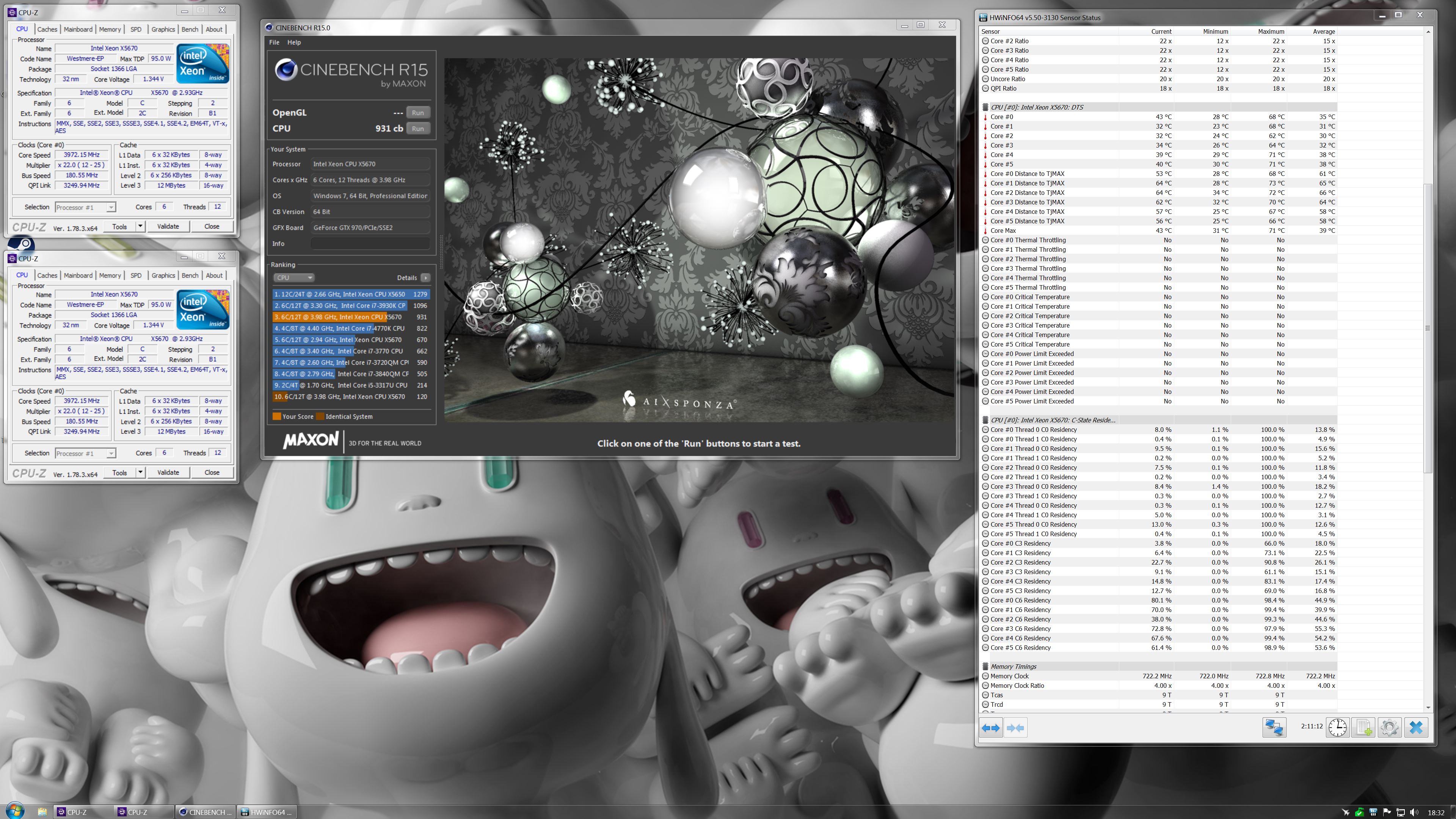The width and height of the screenshot is (1456, 819).
Task: Click network tray icon
Action: pos(1401,813)
